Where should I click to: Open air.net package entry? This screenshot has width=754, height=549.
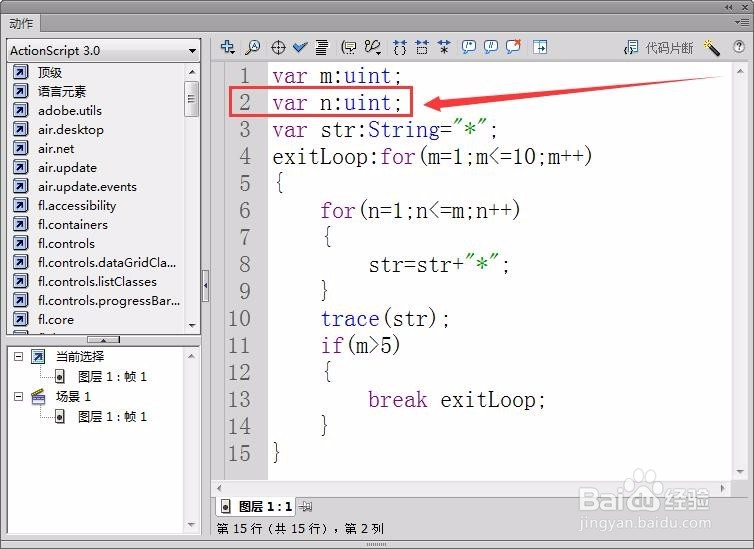click(56, 149)
